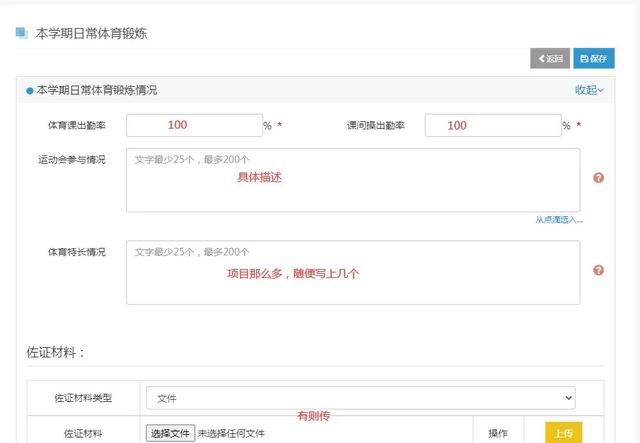The image size is (640, 443).
Task: Click the help icon beside 运动会参与情况
Action: click(x=598, y=178)
